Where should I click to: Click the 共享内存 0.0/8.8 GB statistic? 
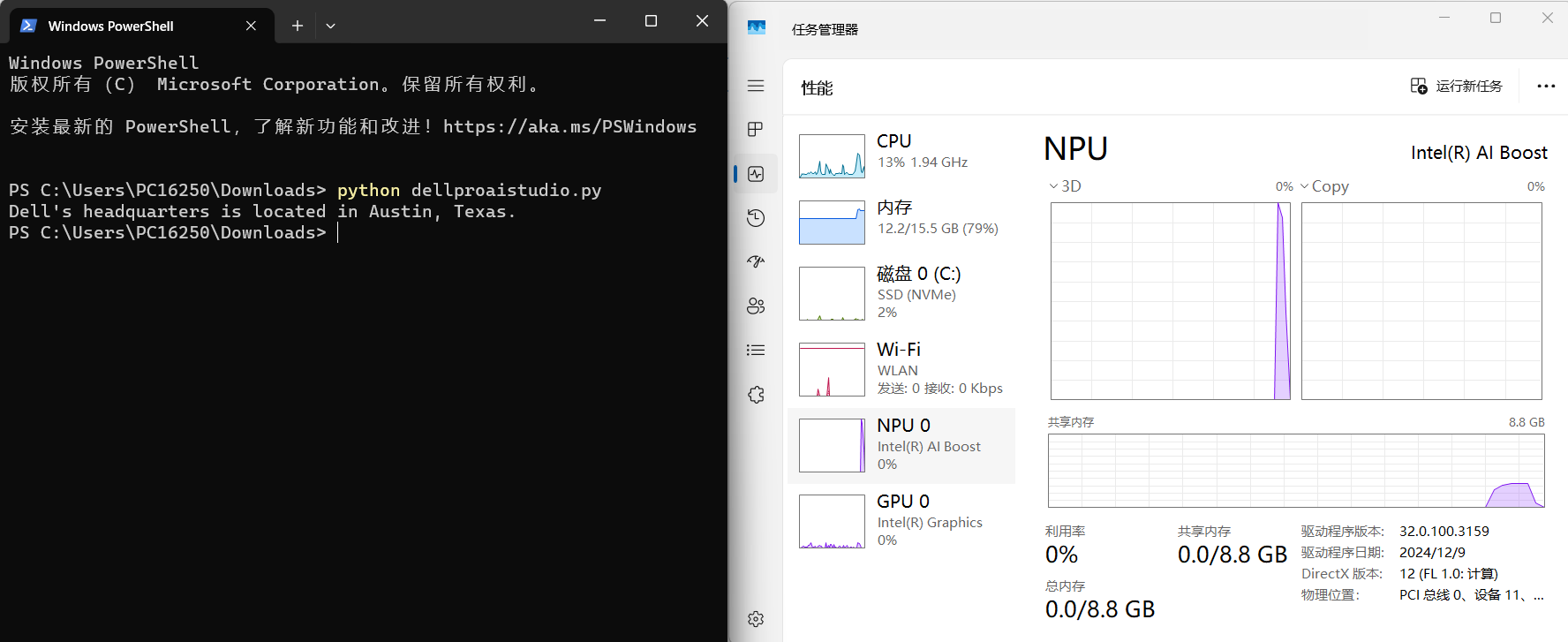click(x=1233, y=555)
